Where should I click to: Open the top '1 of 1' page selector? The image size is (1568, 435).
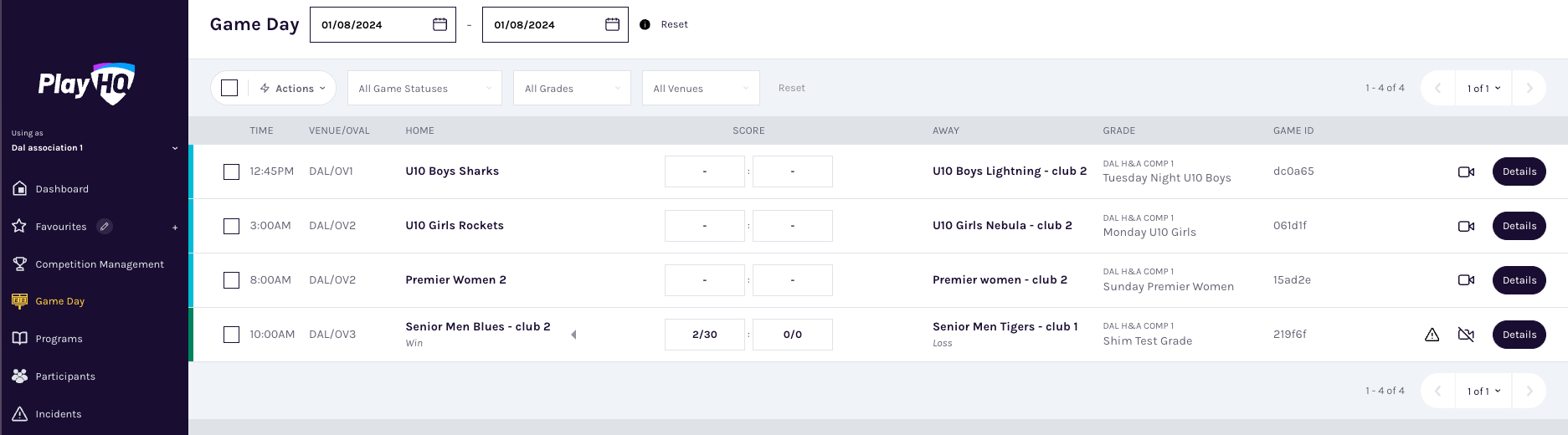[x=1483, y=88]
